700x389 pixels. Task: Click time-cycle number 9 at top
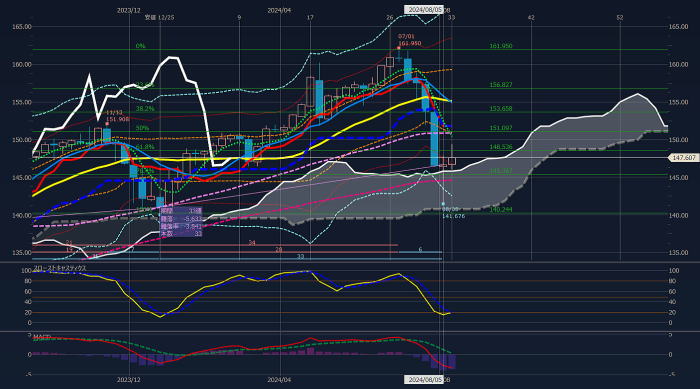tap(239, 17)
